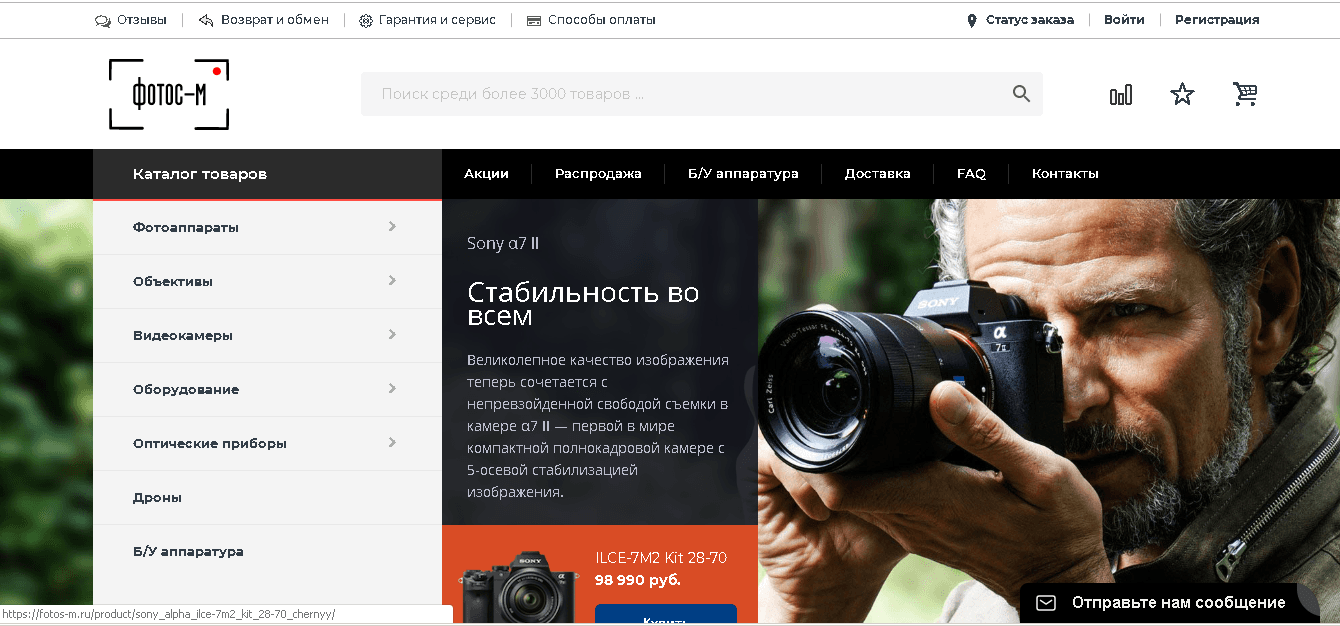Expand the Оптические приборы category chevron
This screenshot has height=626, width=1340.
click(x=393, y=443)
